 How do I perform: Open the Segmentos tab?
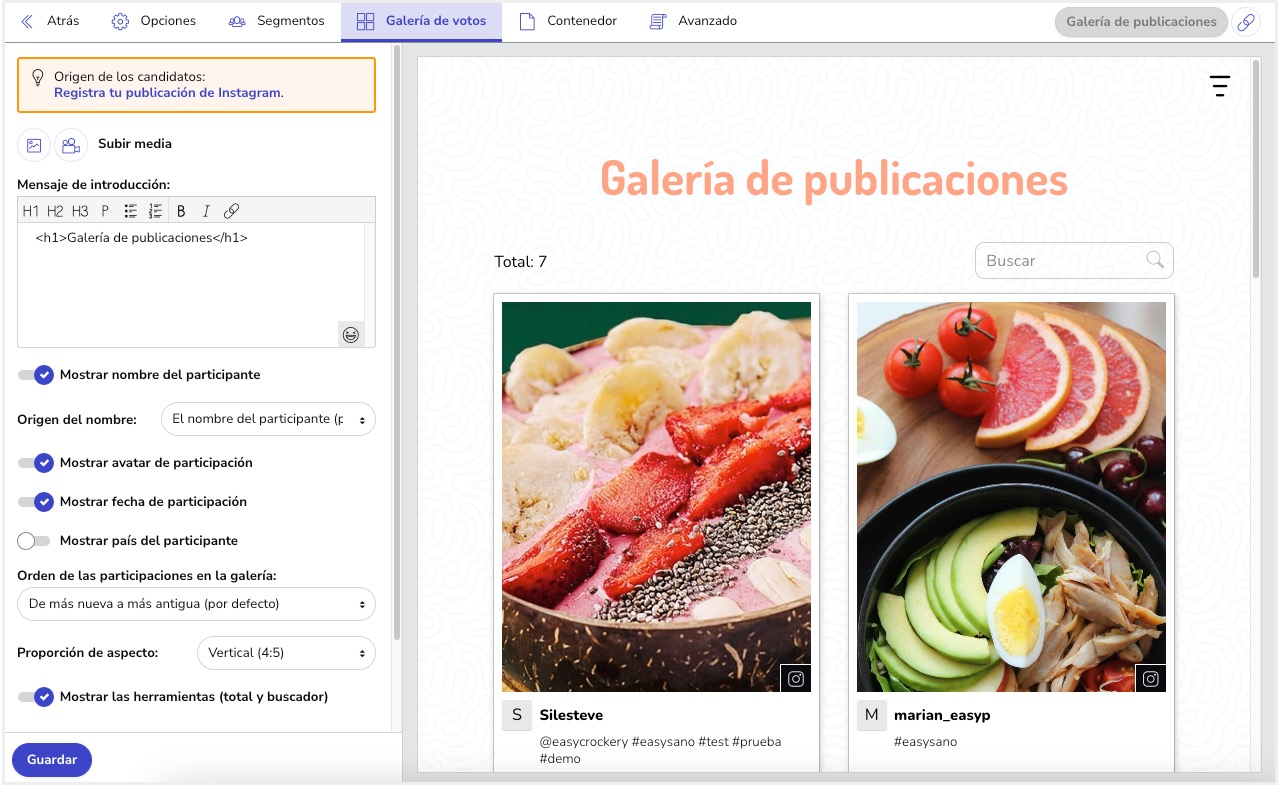coord(276,21)
